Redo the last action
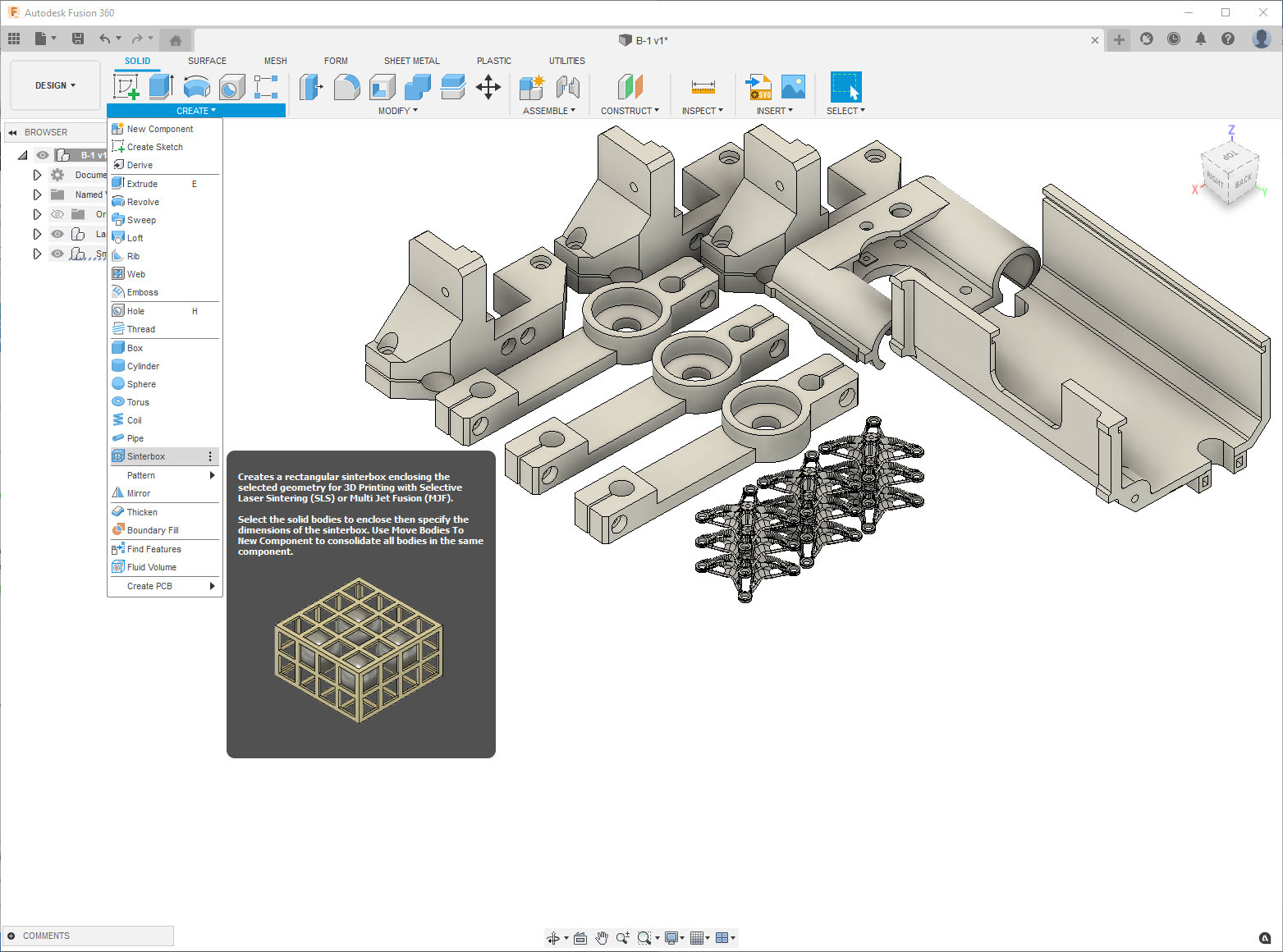 [137, 39]
